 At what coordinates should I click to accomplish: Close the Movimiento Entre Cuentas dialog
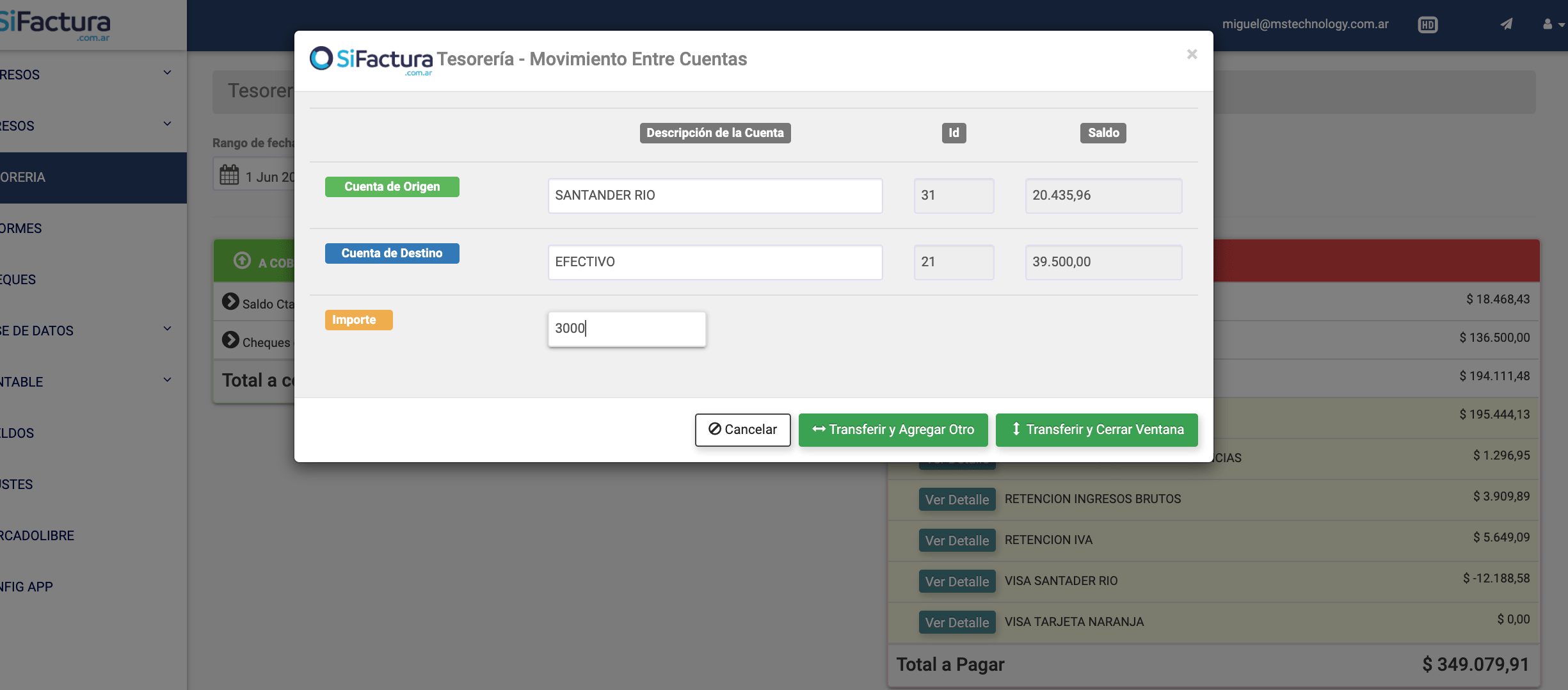[x=1191, y=54]
